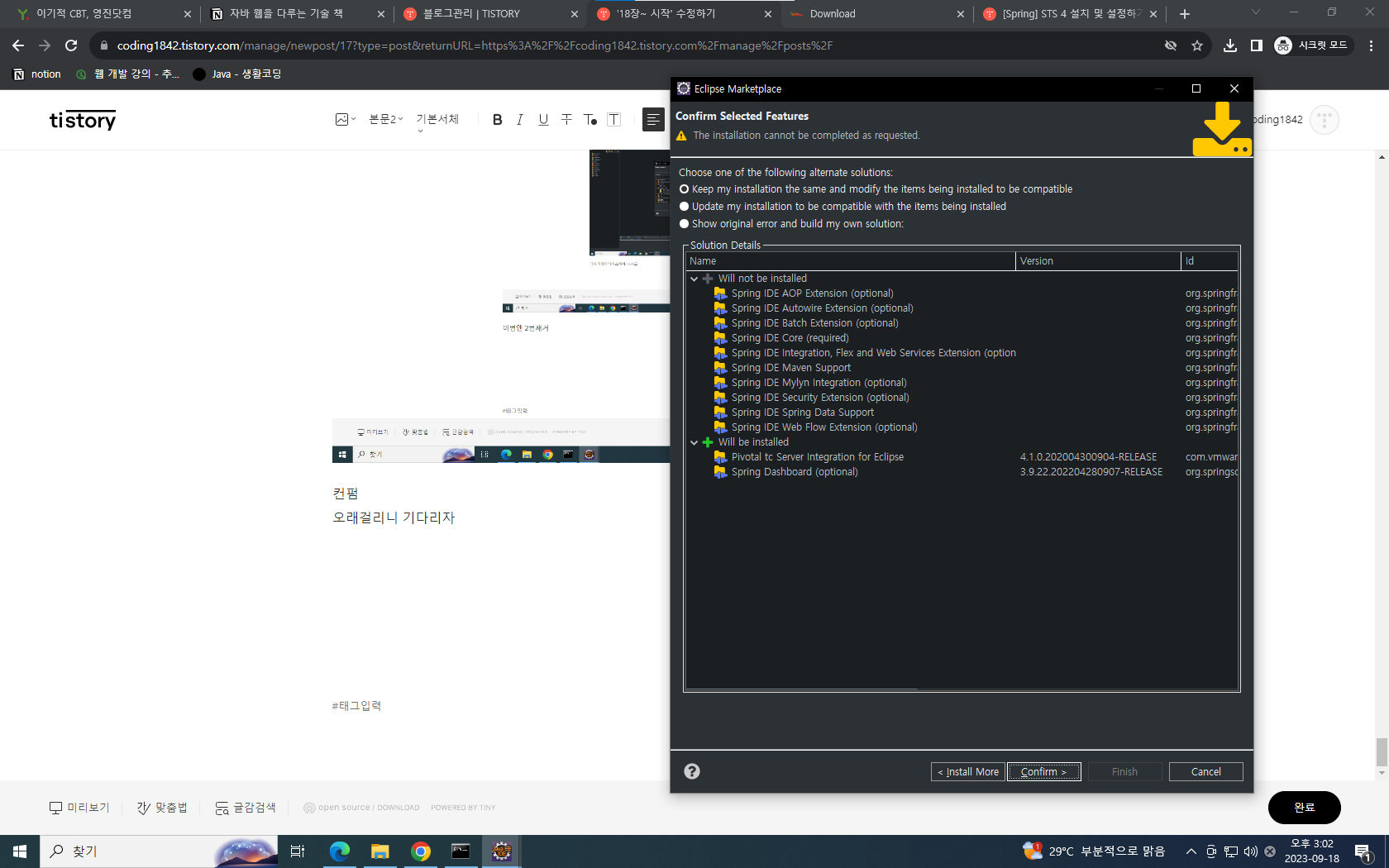The width and height of the screenshot is (1389, 868).
Task: Click the Tistory logo
Action: [x=83, y=121]
